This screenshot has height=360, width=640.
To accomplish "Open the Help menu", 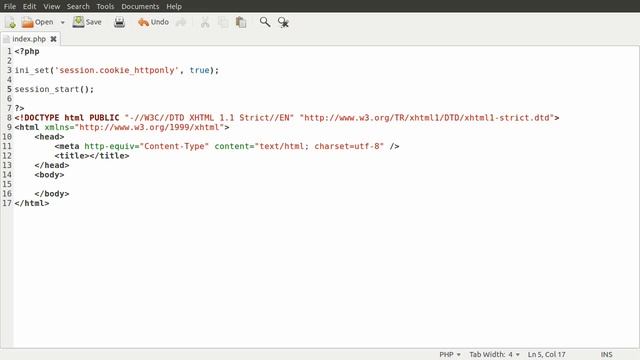I will [x=174, y=7].
